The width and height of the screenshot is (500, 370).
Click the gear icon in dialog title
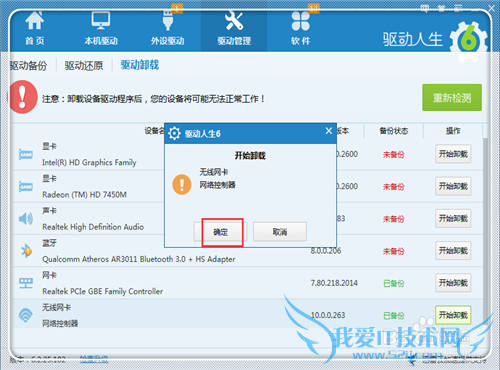174,133
